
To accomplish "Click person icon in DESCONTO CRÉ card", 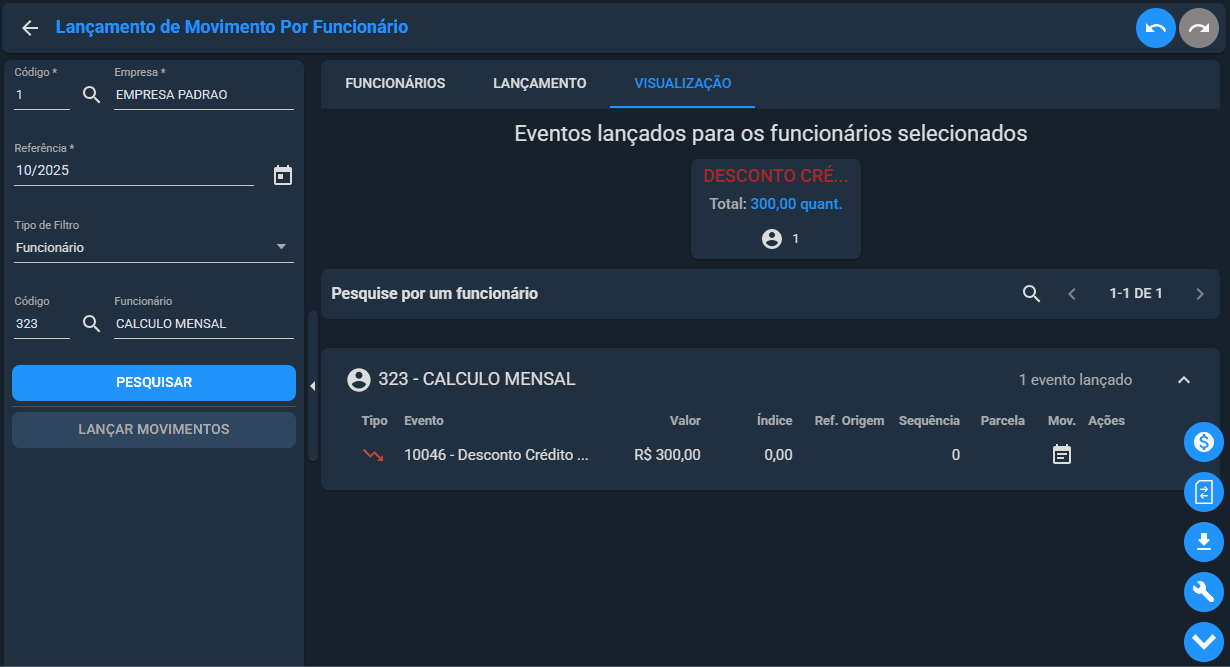I will [771, 239].
